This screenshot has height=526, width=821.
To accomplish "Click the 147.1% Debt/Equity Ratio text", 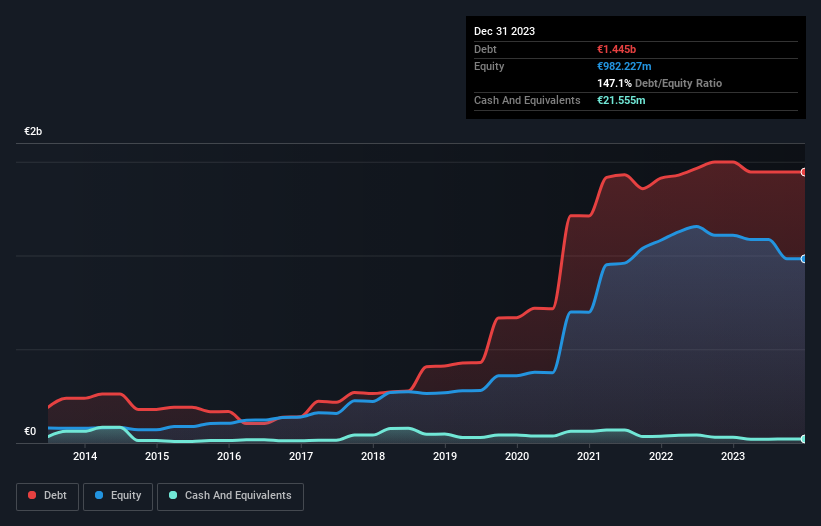I will coord(659,83).
